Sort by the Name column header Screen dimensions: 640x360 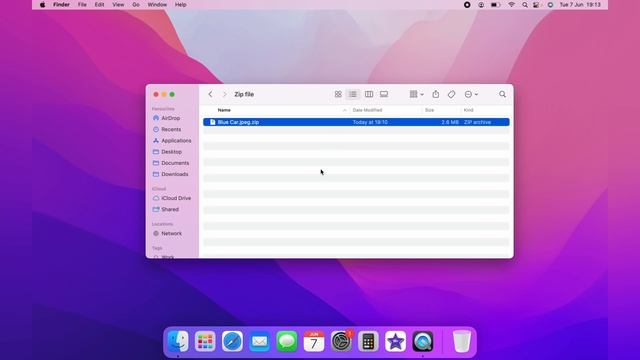pos(224,110)
